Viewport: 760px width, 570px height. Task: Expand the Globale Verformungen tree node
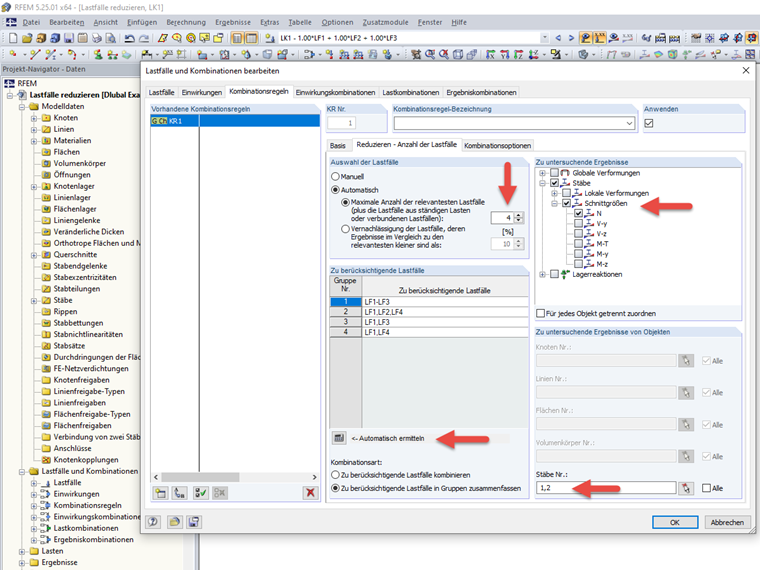point(542,173)
